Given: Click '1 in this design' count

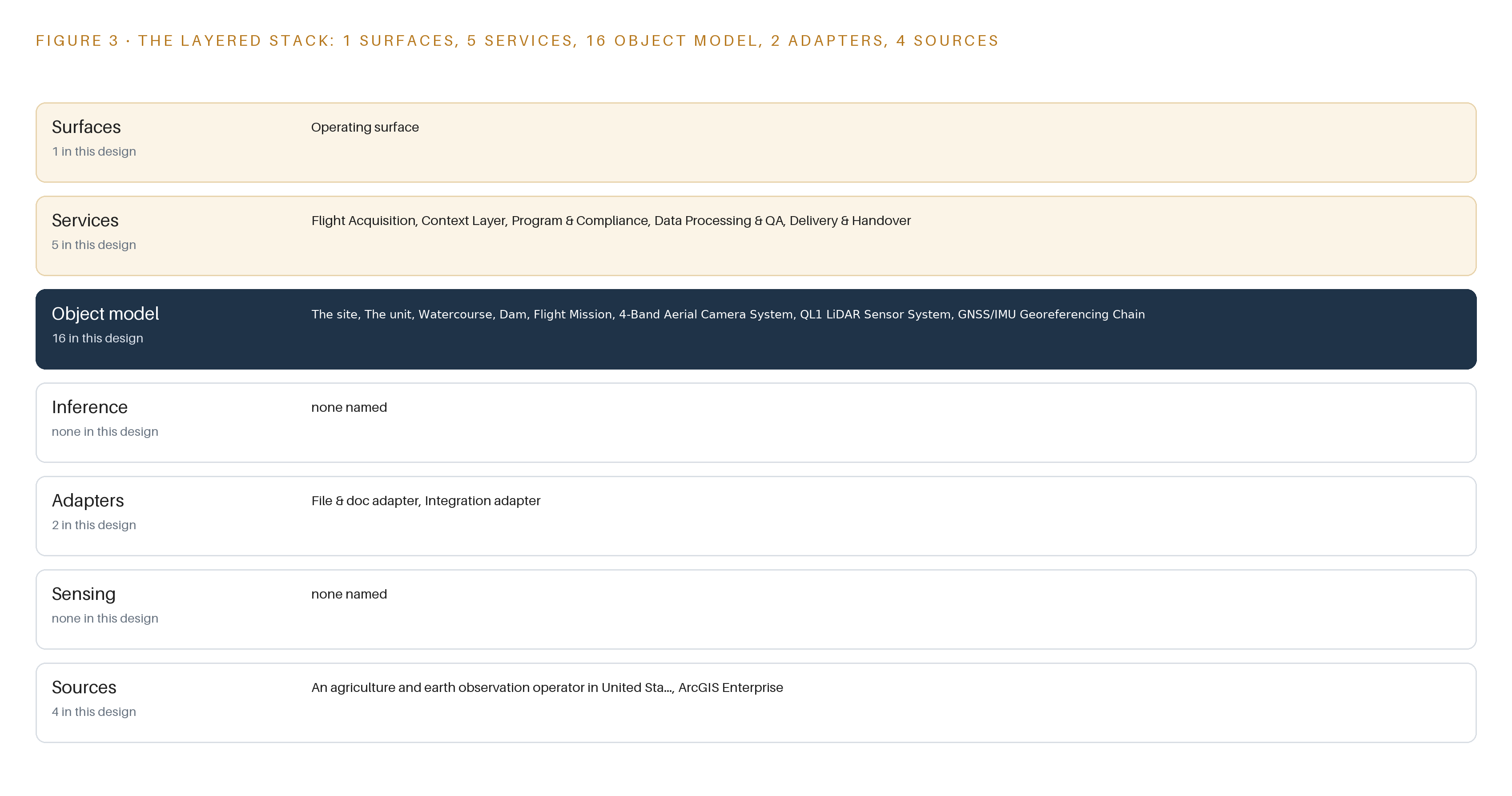Looking at the screenshot, I should click(94, 152).
